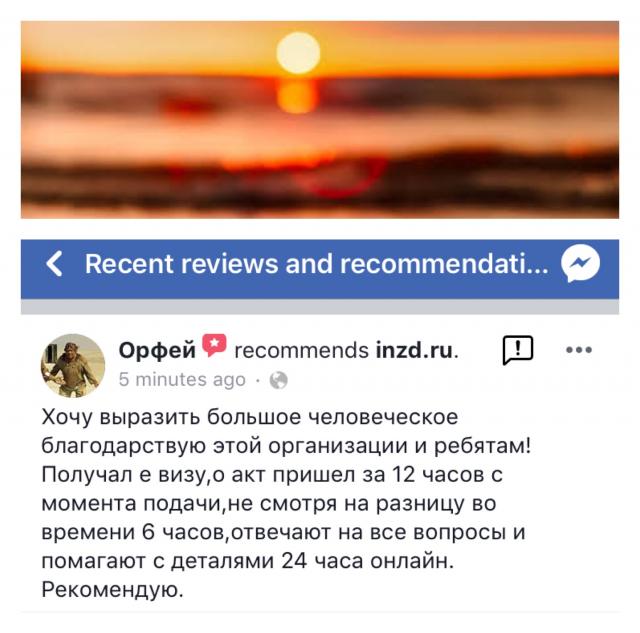This screenshot has width=640, height=633.
Task: Tap the 'Recent reviews and recommendati...' title
Action: coord(317,264)
